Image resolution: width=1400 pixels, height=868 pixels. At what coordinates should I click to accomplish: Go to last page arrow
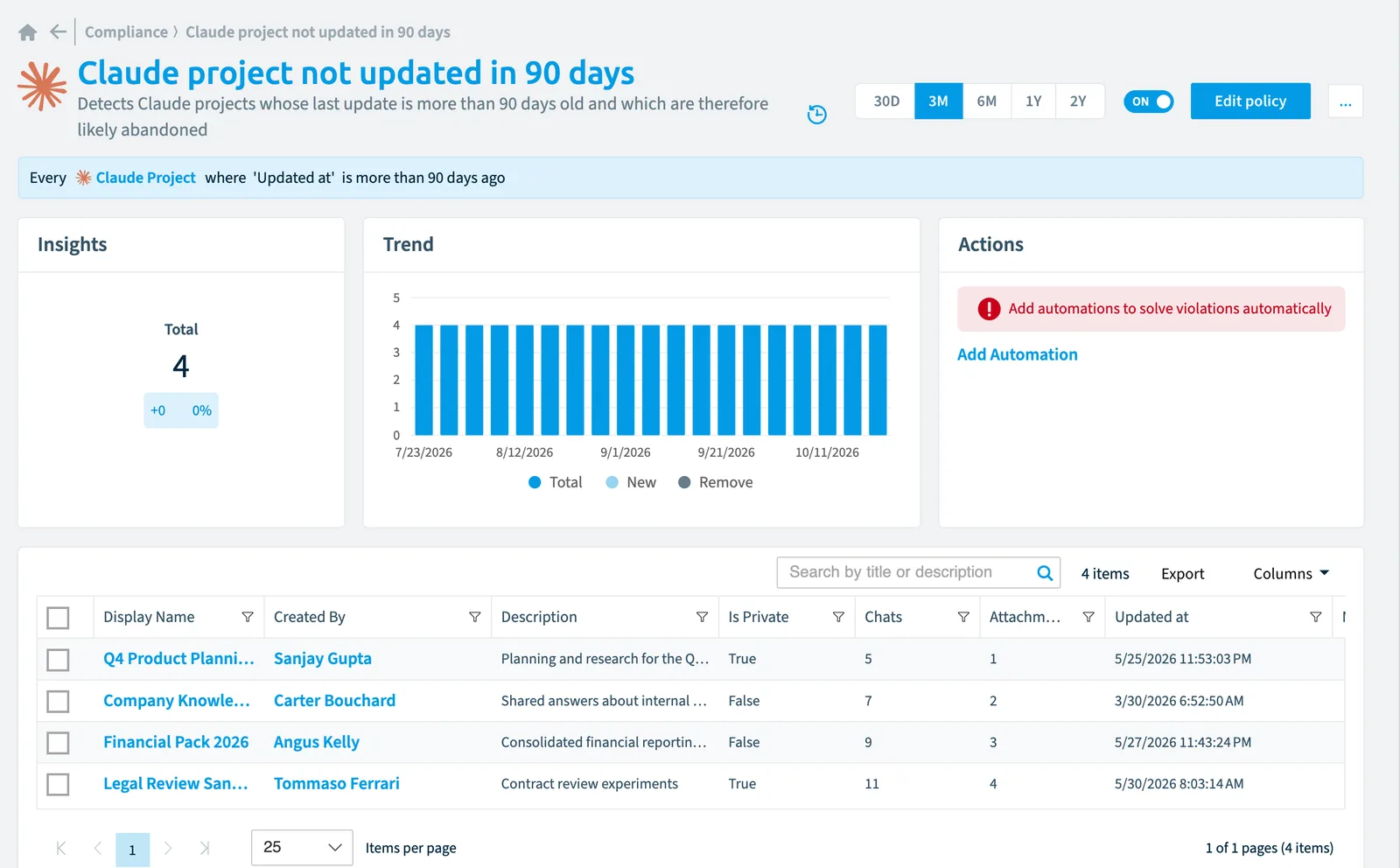tap(205, 848)
